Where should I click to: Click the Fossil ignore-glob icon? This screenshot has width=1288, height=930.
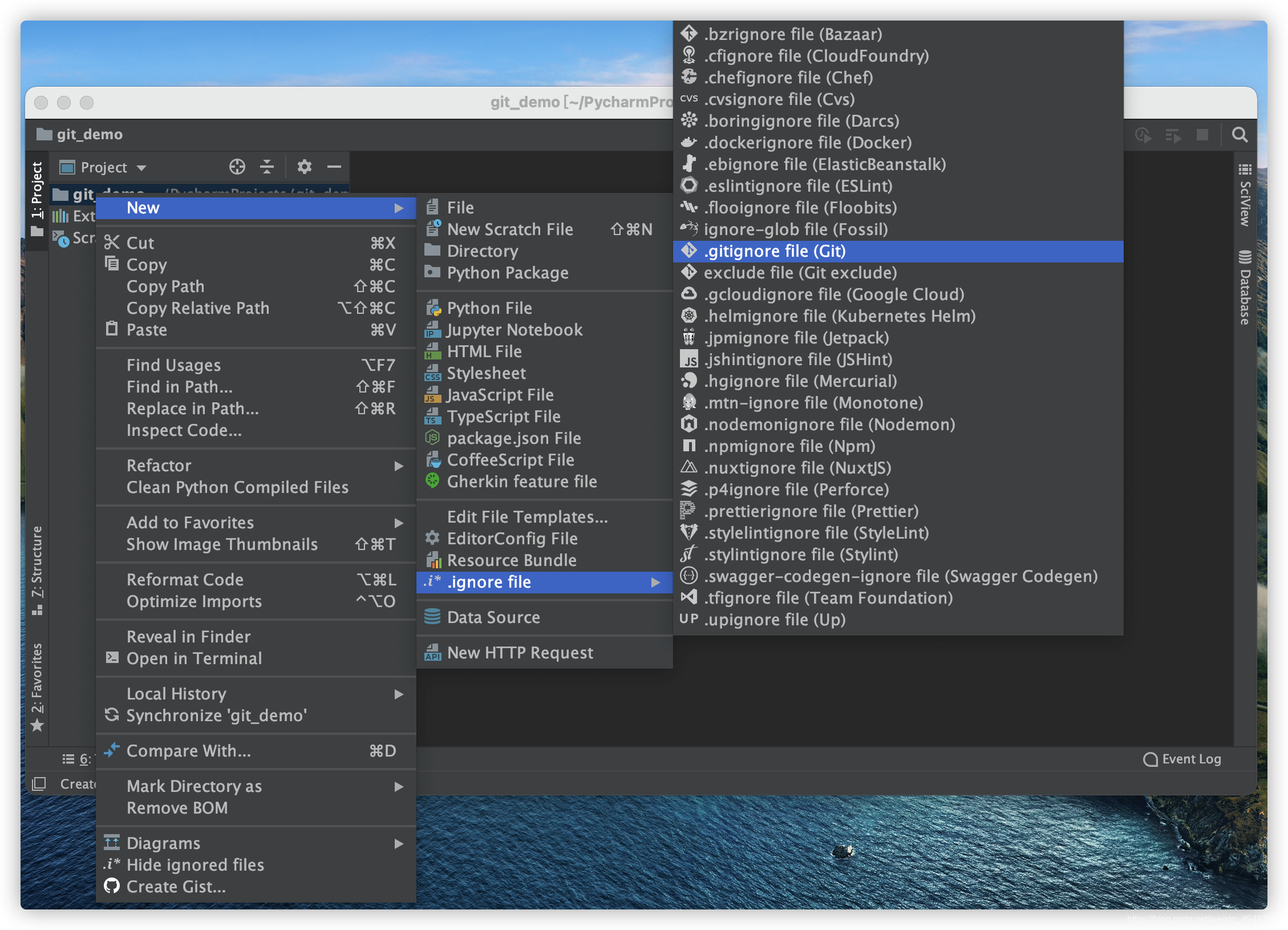(689, 229)
